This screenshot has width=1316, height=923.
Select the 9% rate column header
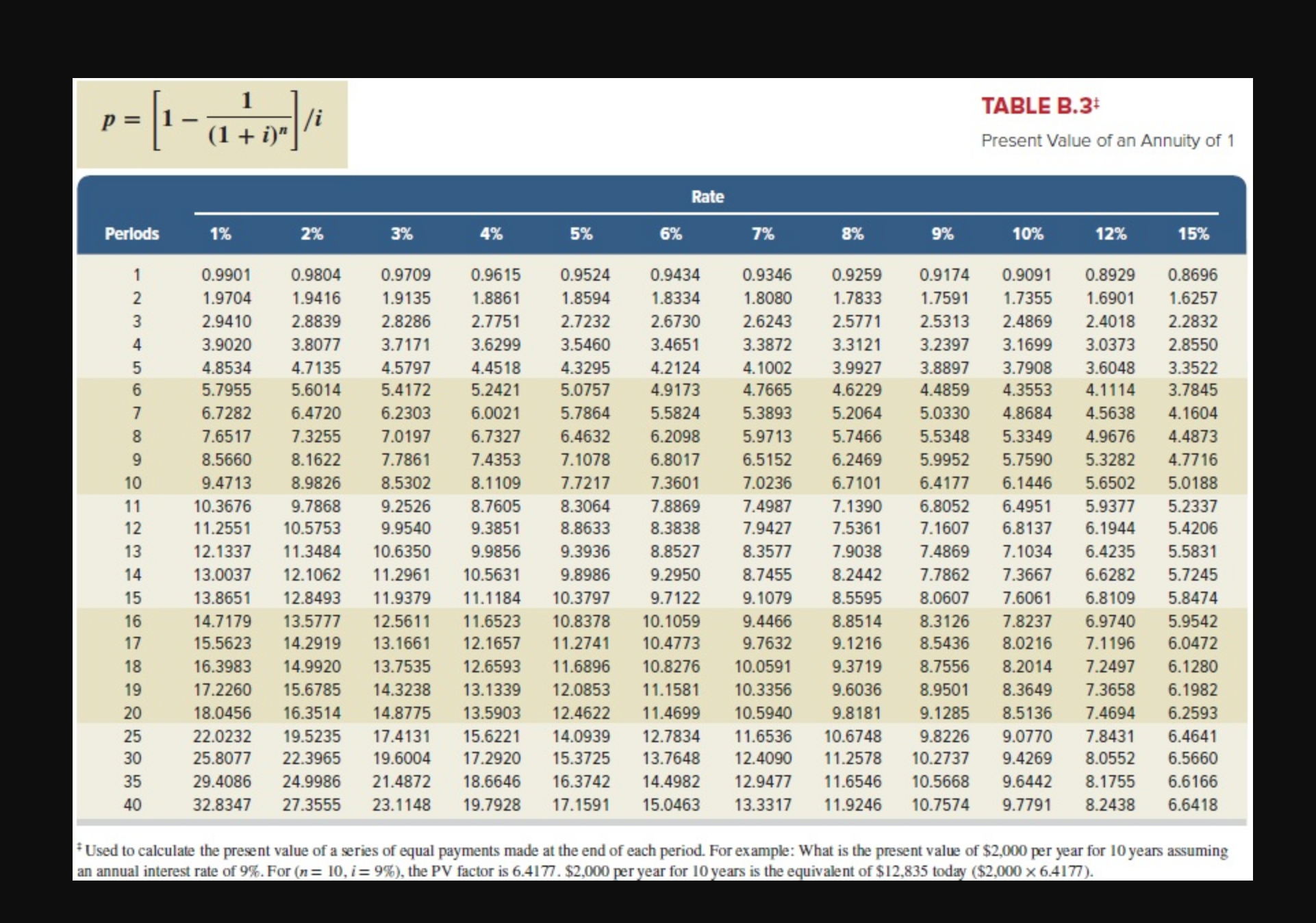coord(943,233)
